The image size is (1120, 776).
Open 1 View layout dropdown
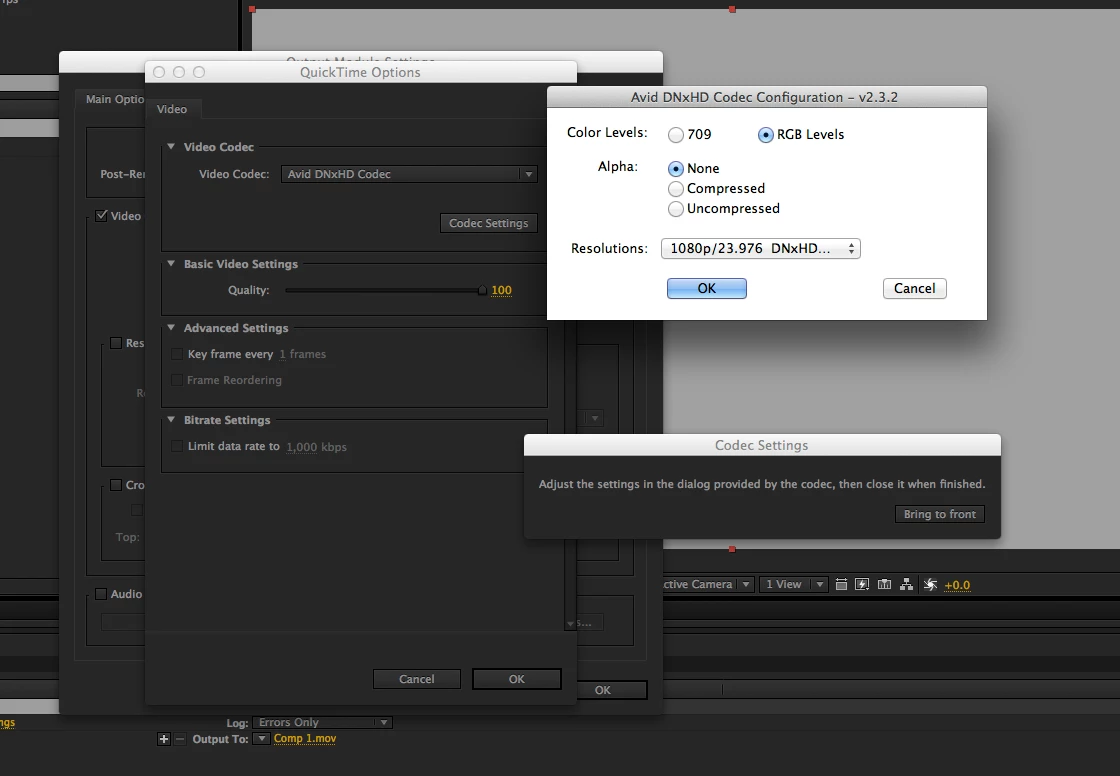click(x=794, y=585)
